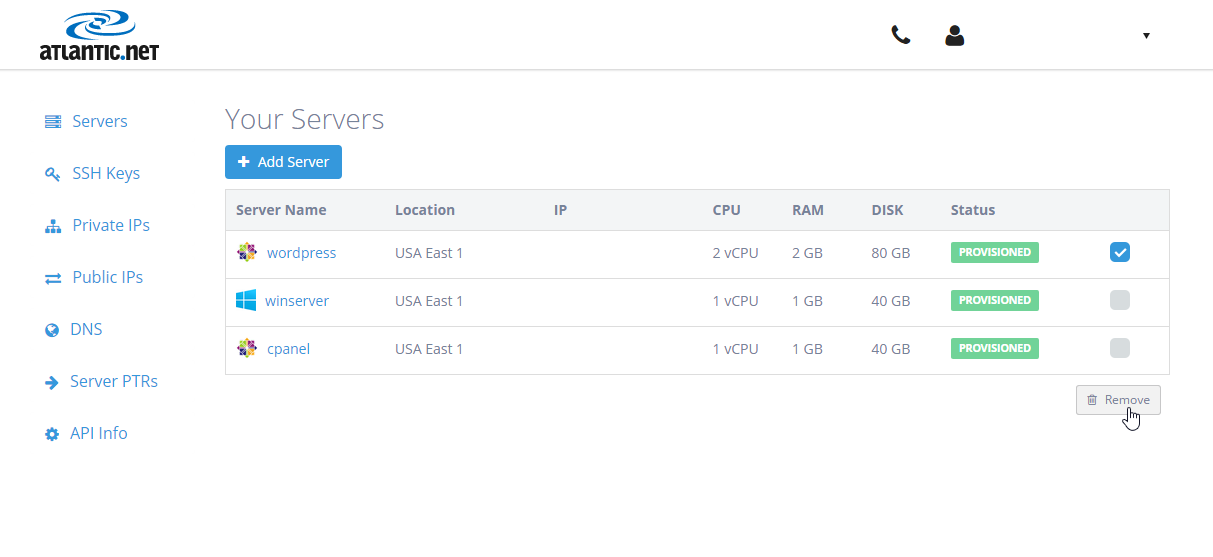Open Server PTRs page
The height and width of the screenshot is (557, 1213).
pos(114,381)
